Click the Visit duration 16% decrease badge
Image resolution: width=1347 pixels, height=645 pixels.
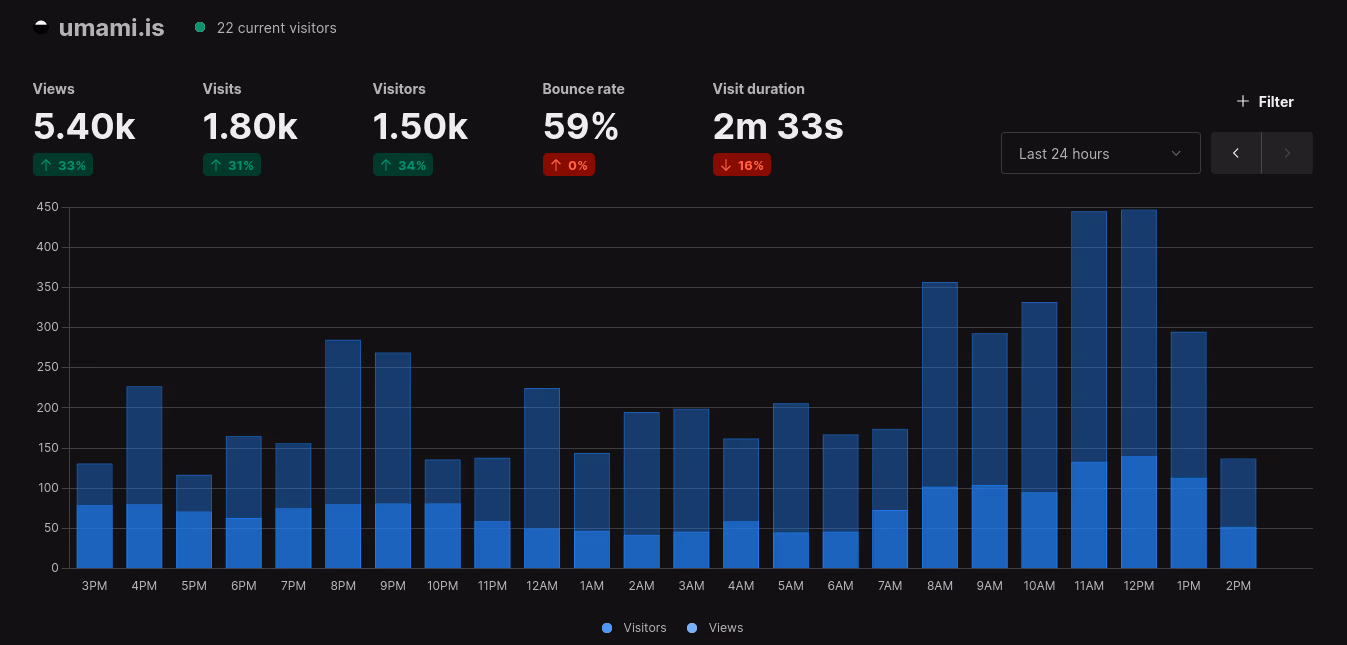tap(742, 165)
